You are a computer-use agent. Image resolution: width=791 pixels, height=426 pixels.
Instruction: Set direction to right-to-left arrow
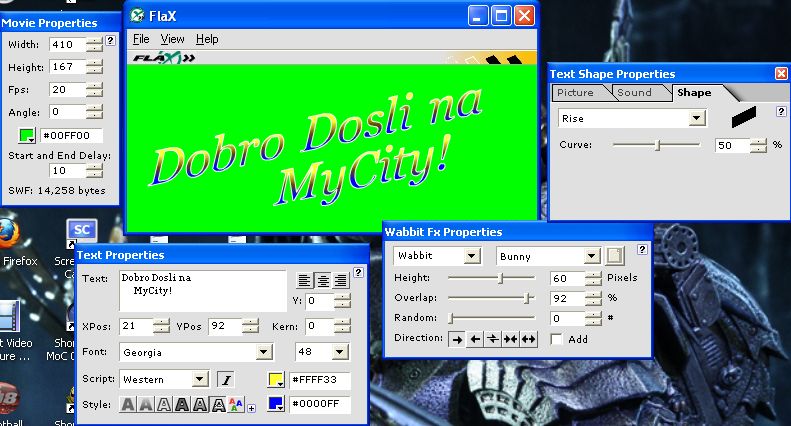(475, 339)
